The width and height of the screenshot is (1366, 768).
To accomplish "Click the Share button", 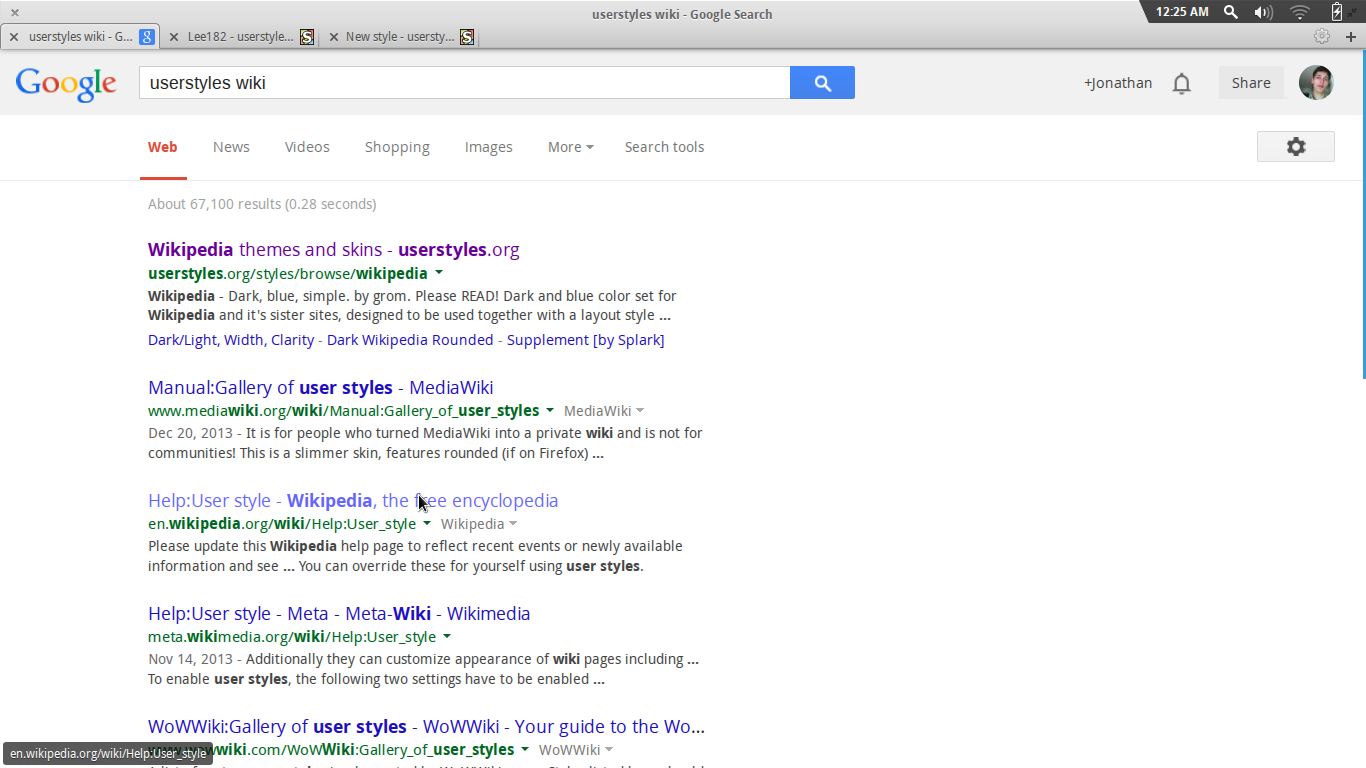I will coord(1251,83).
